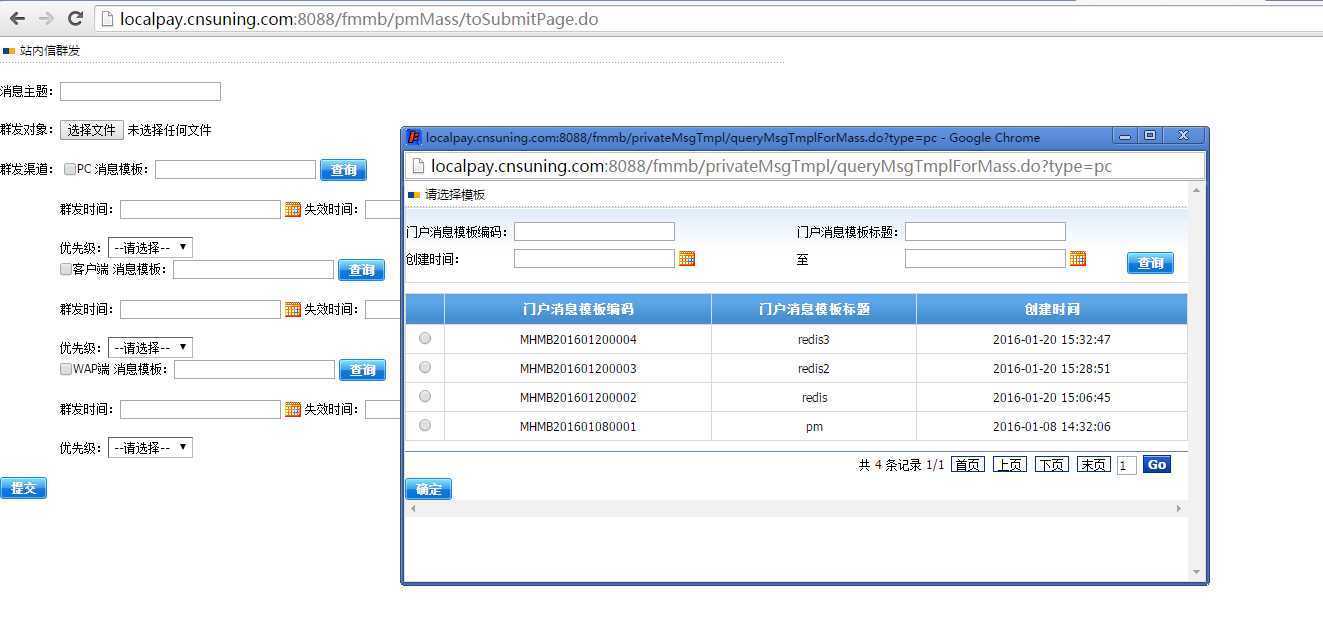The image size is (1323, 632).
Task: Click 门户消息模板编码 column header
Action: coord(578,309)
